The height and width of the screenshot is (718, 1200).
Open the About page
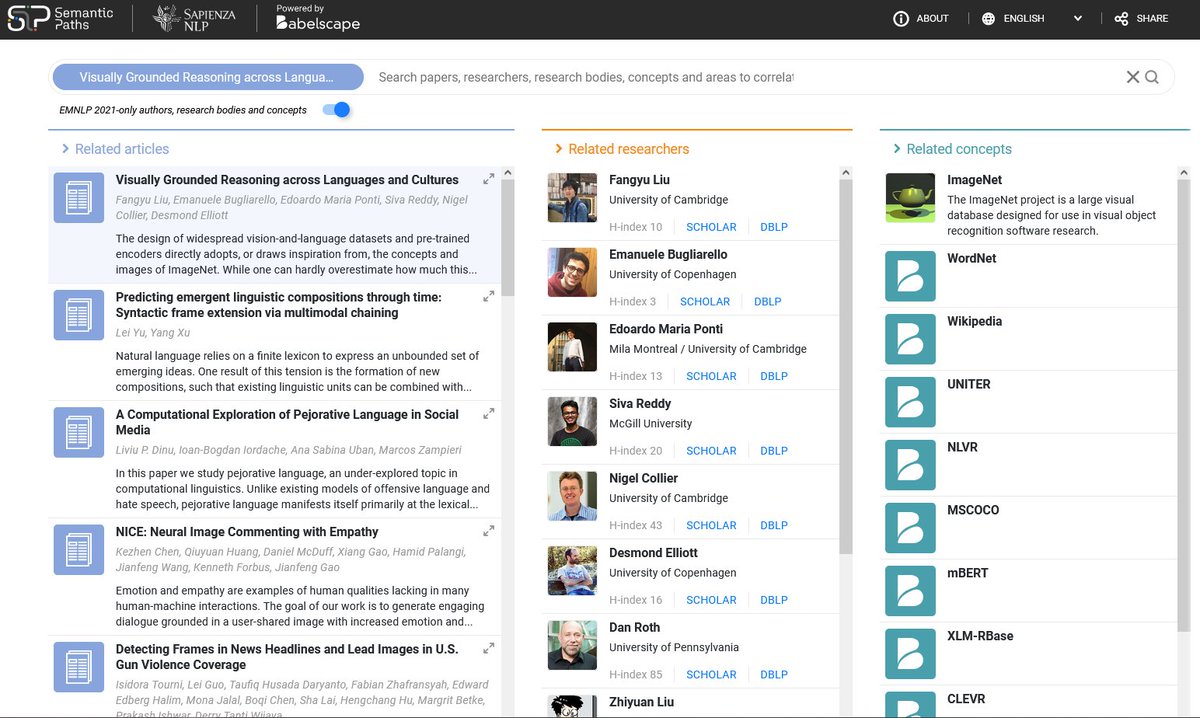[x=921, y=19]
